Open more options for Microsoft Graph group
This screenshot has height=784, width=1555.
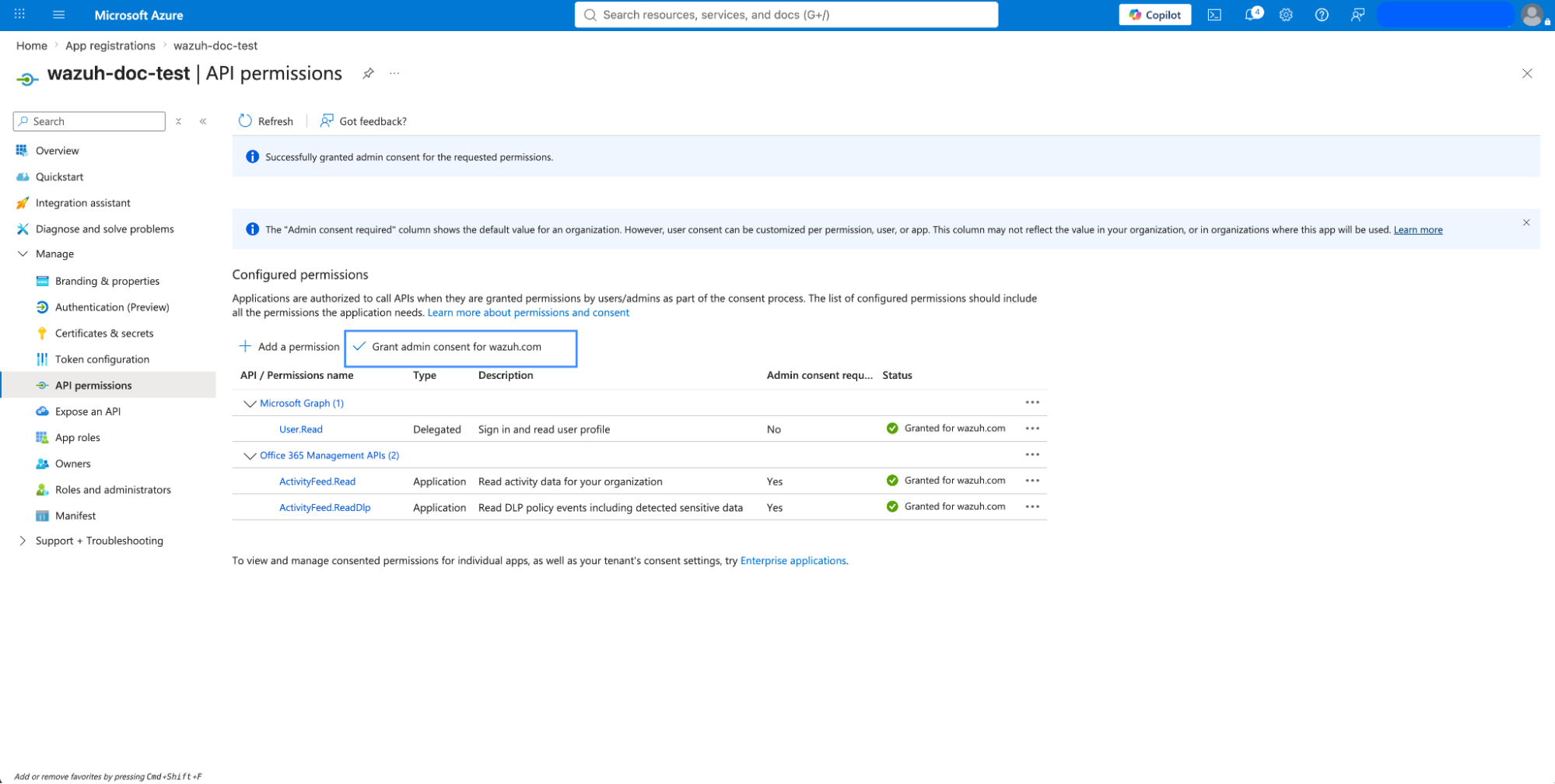coord(1032,402)
